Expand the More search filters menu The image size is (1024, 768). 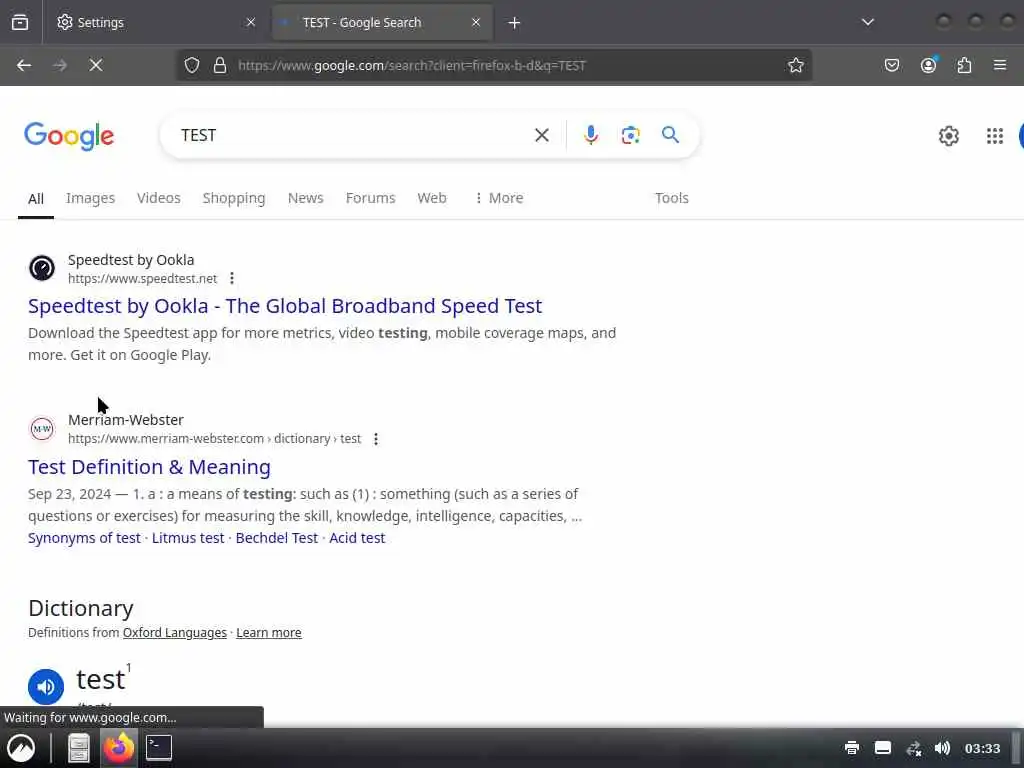pos(499,198)
